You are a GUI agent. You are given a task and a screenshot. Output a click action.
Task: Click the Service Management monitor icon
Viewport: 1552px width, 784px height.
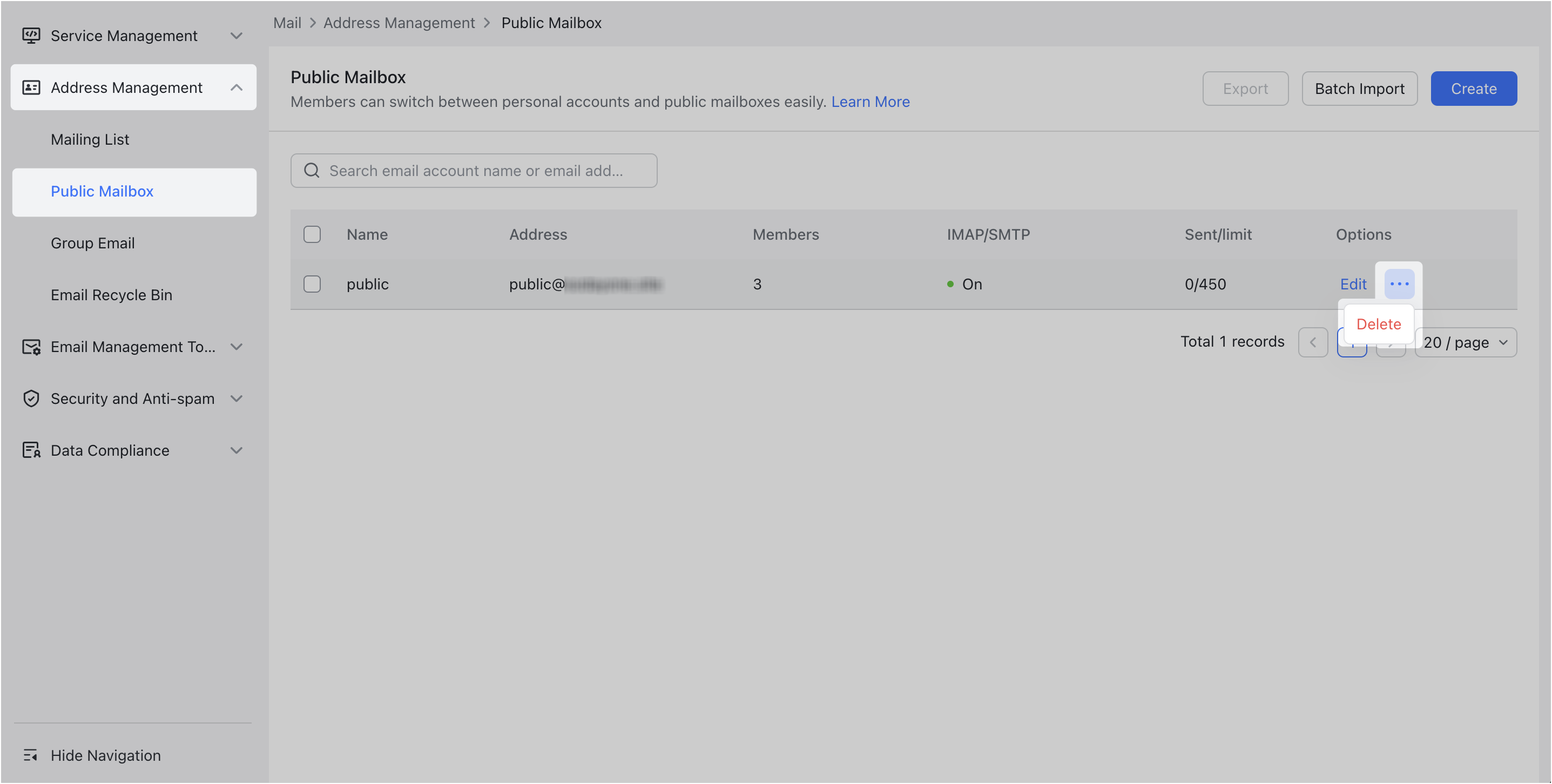coord(31,36)
